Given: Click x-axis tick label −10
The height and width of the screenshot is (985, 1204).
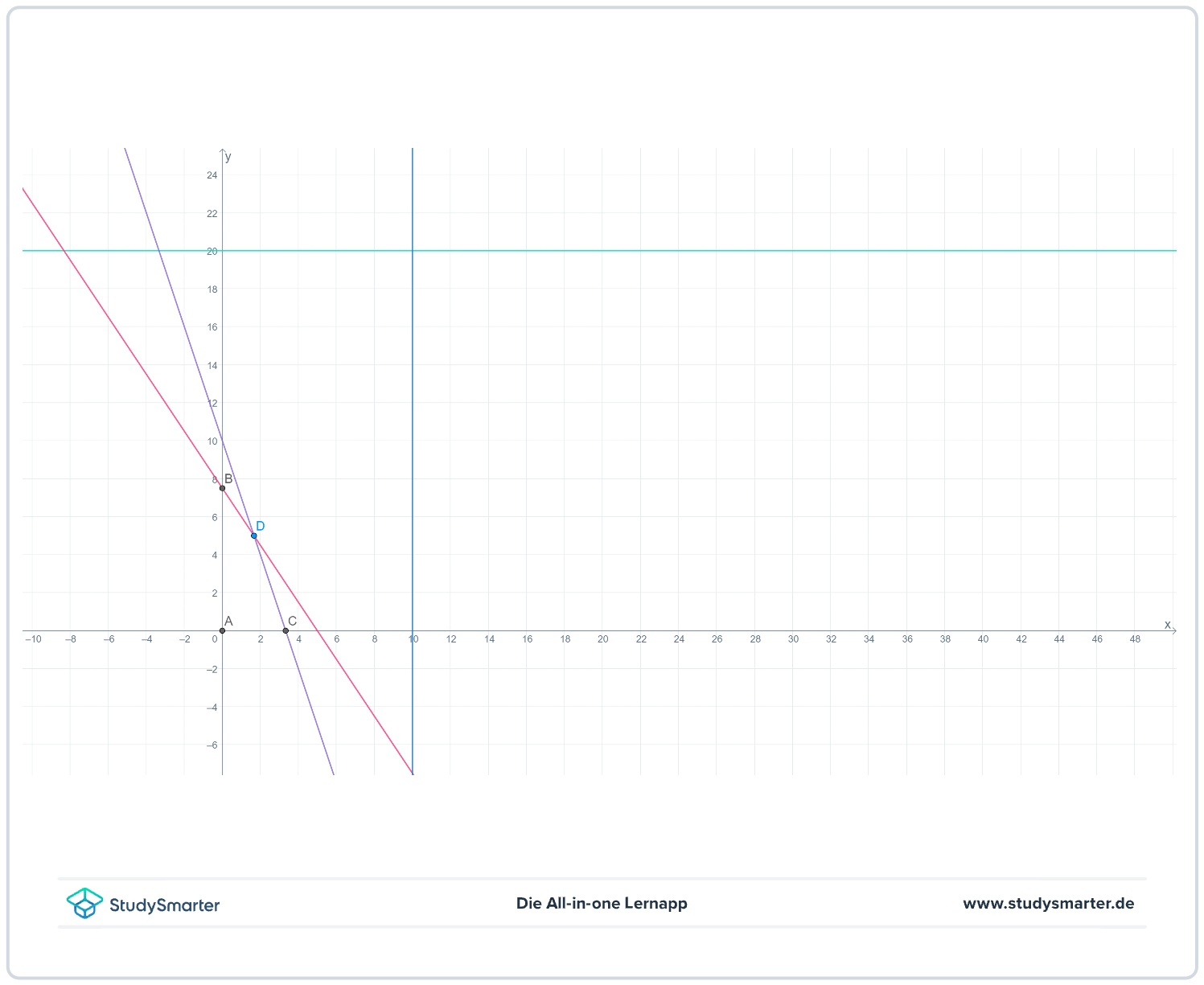Looking at the screenshot, I should click(33, 639).
